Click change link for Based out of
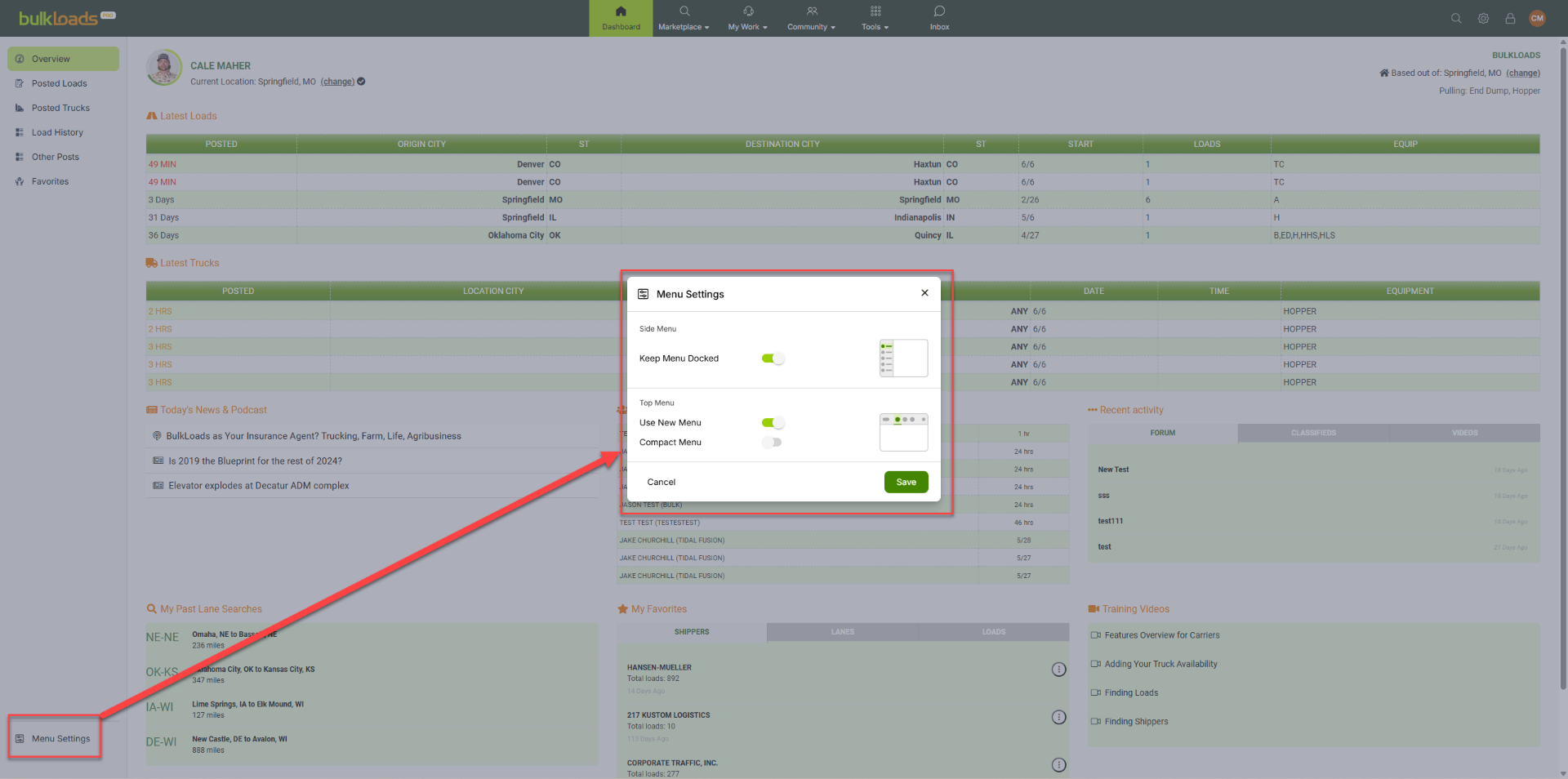This screenshot has height=779, width=1568. (1523, 73)
